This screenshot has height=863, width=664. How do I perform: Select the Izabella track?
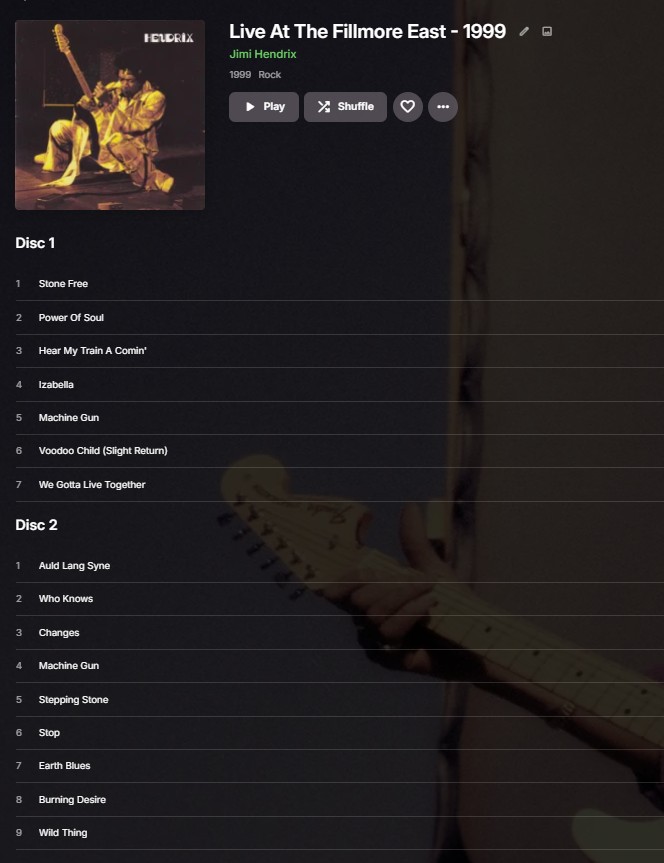click(x=339, y=385)
